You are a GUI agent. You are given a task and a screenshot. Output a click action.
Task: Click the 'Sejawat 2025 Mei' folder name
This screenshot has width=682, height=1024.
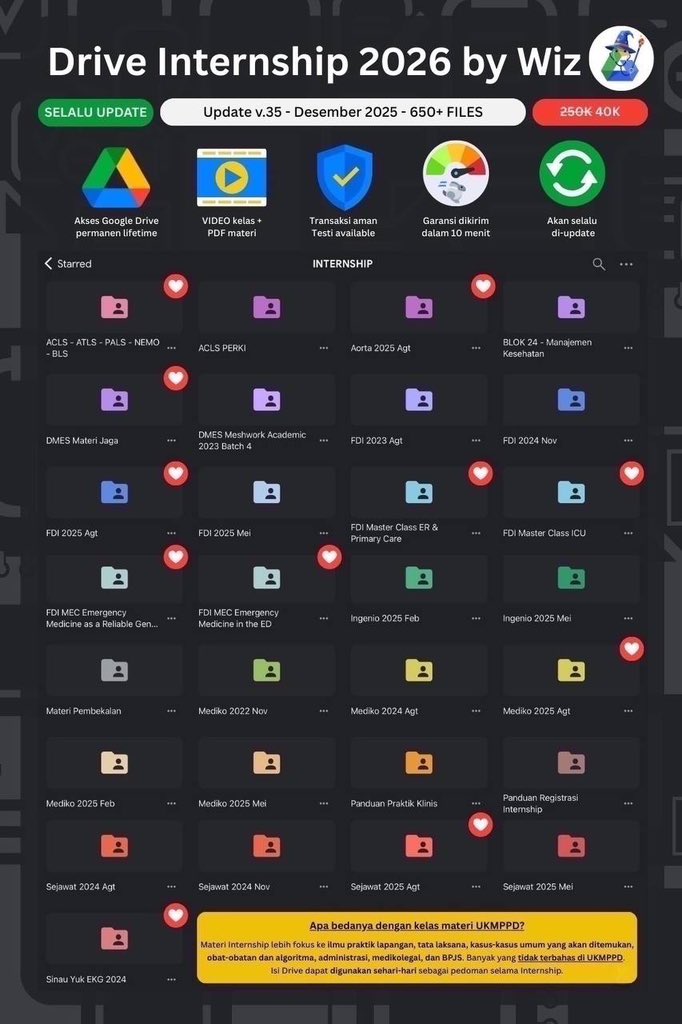pos(538,887)
